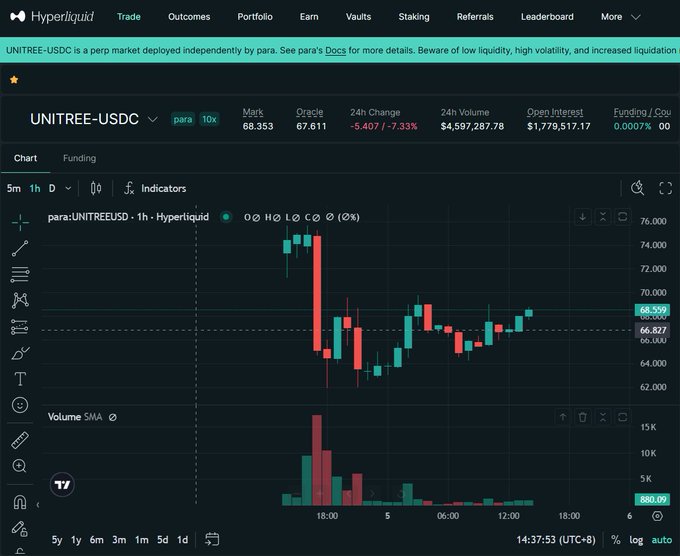Image resolution: width=680 pixels, height=556 pixels.
Task: Open the Trade tab
Action: (x=129, y=17)
